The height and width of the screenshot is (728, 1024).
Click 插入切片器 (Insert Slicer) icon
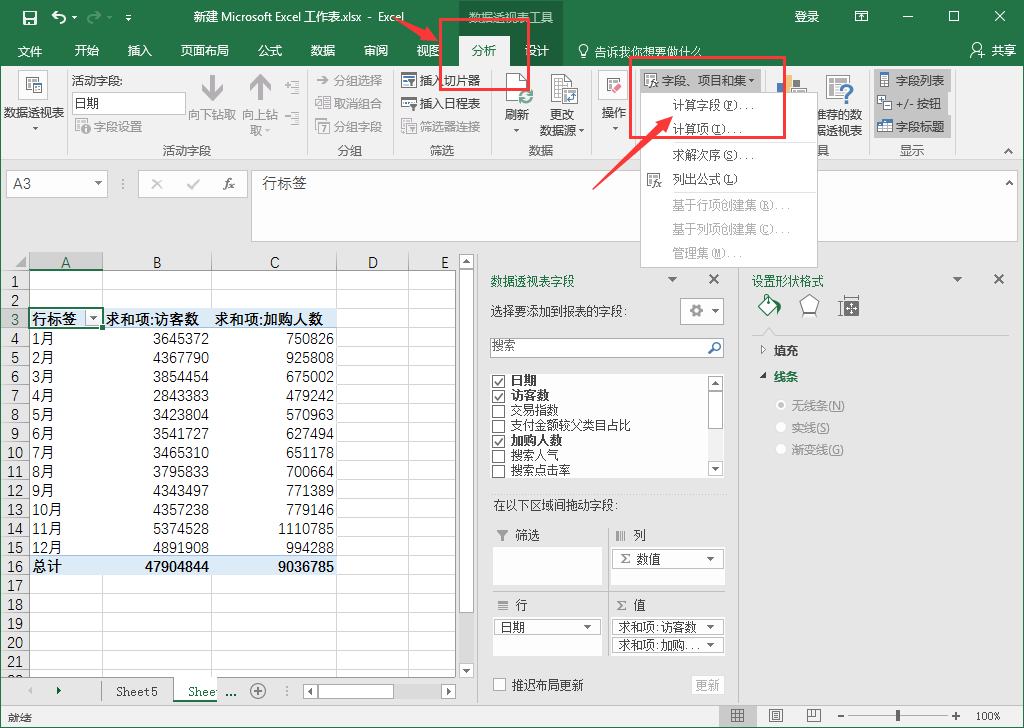pos(441,80)
